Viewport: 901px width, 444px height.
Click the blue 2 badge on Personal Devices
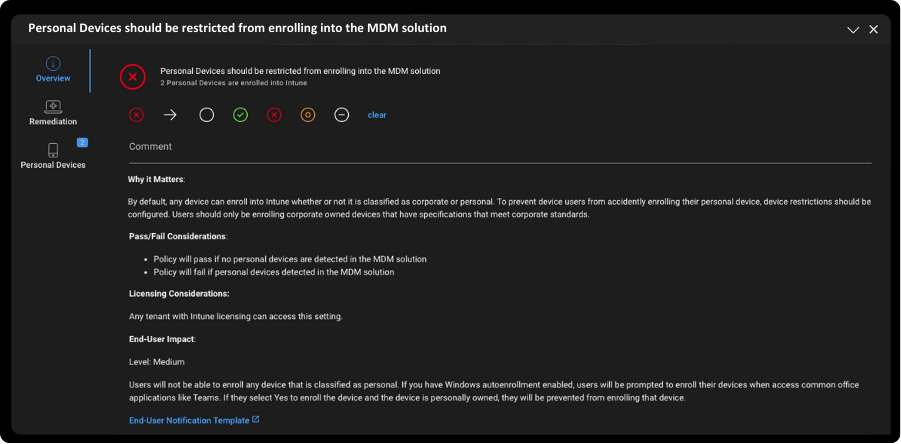coord(83,142)
